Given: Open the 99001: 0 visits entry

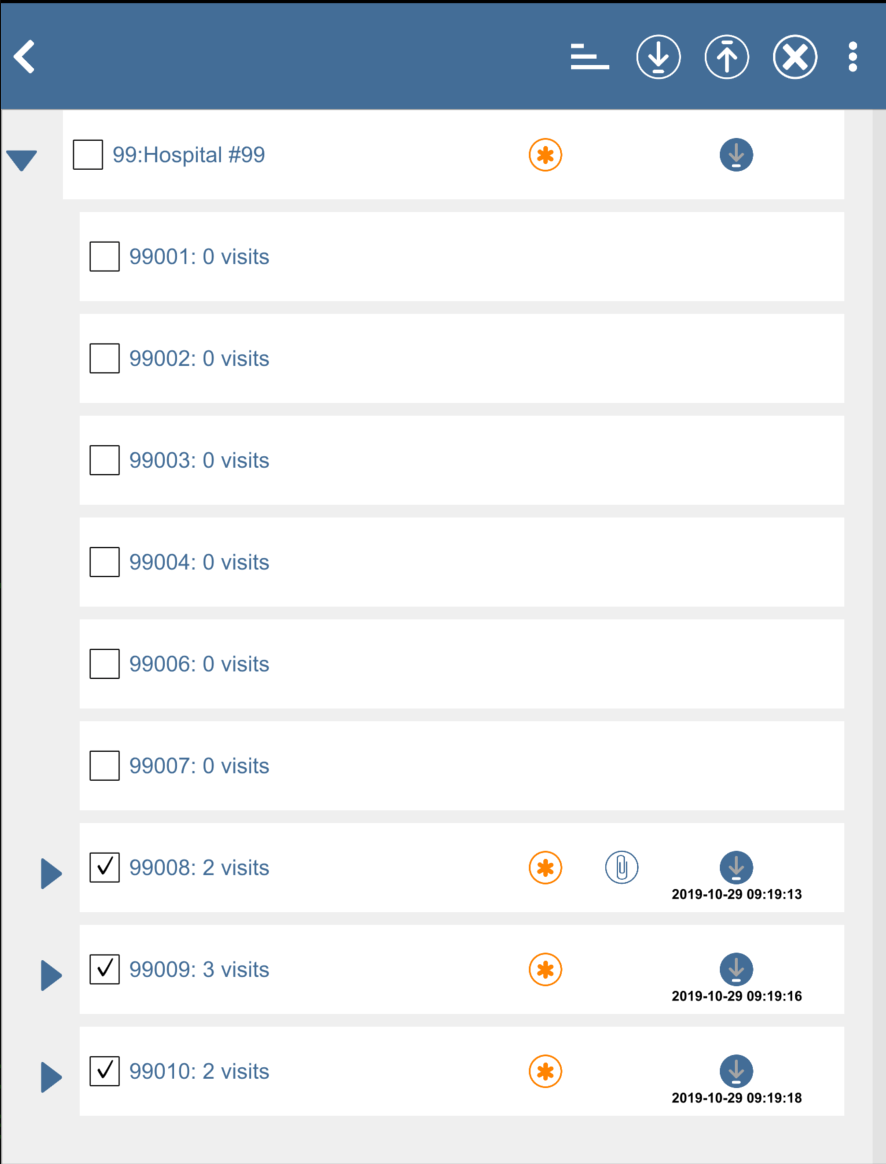Looking at the screenshot, I should 199,257.
